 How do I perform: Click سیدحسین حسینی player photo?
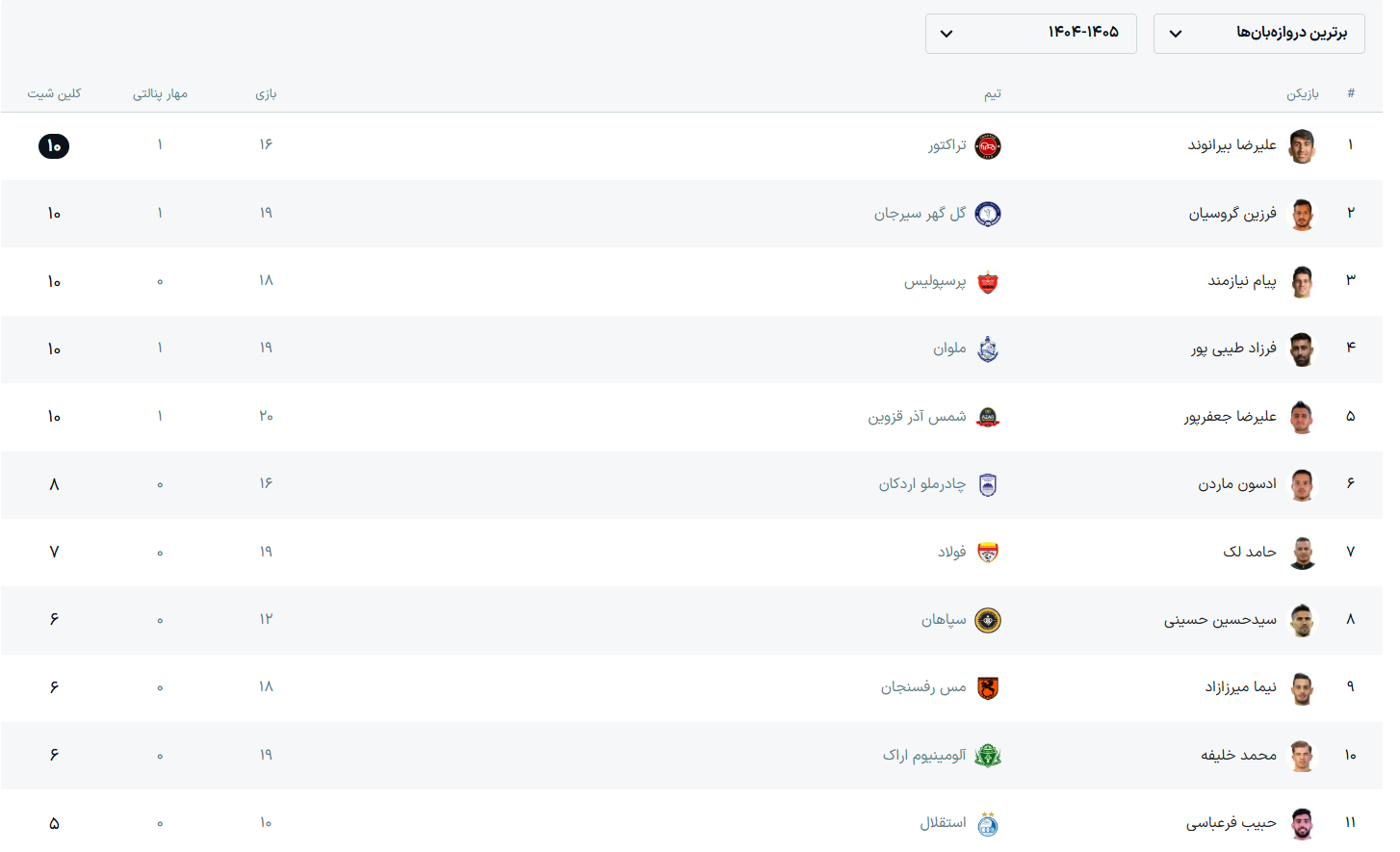1302,620
